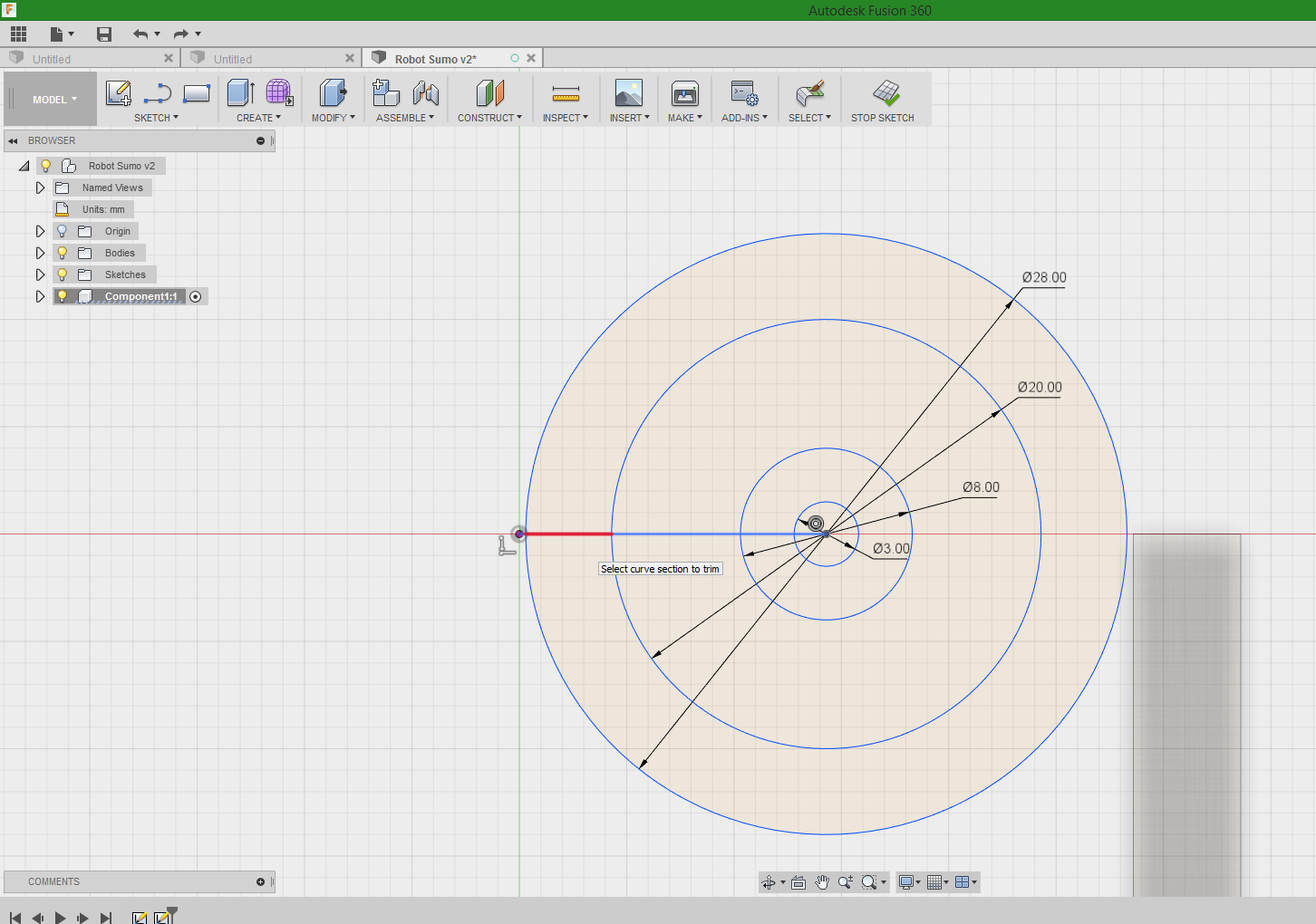The image size is (1316, 924).
Task: Select the Pan hand tool
Action: coord(822,882)
